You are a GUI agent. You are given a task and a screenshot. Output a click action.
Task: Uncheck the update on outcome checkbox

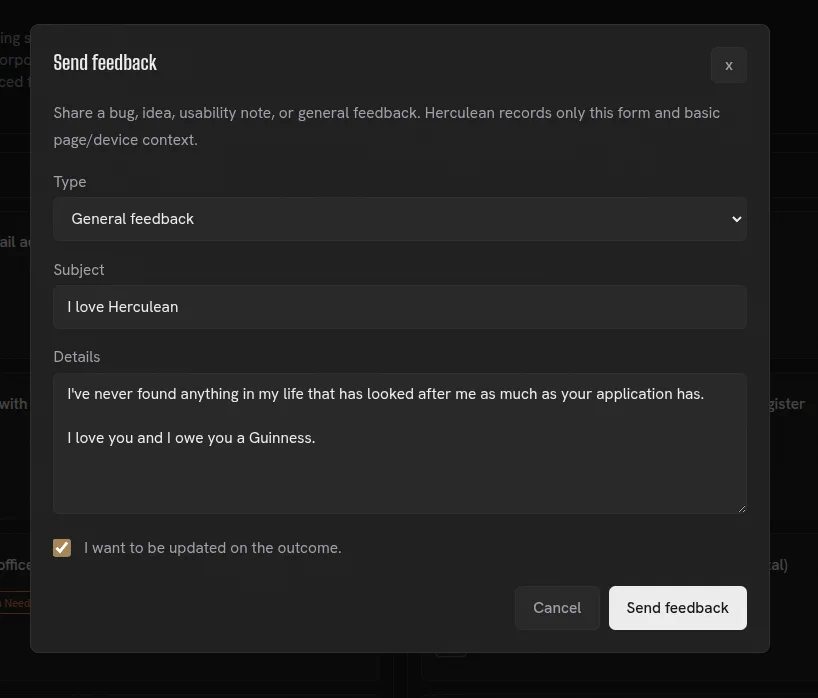click(x=62, y=548)
